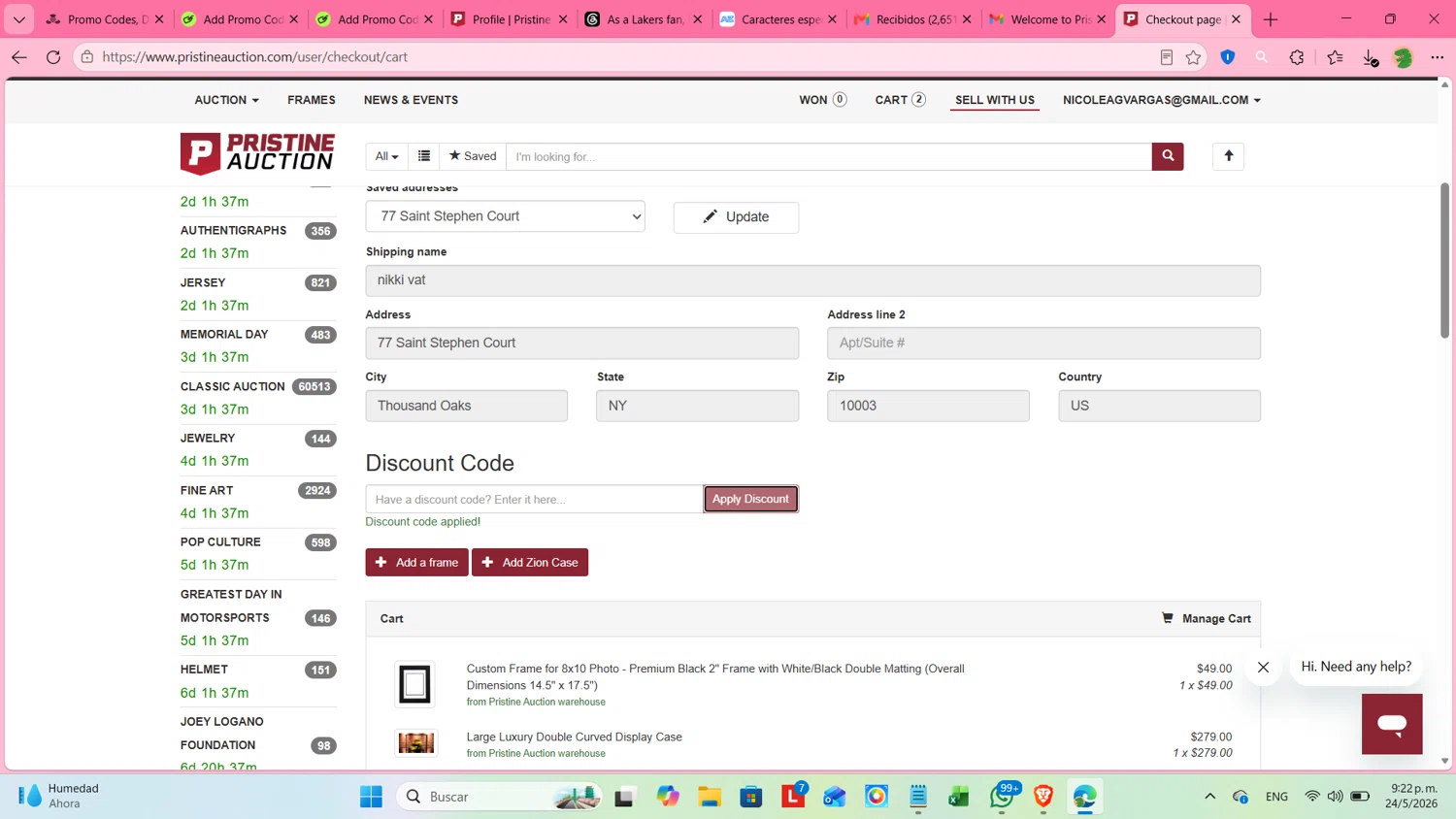Click the Update address button
The image size is (1456, 819).
point(736,217)
